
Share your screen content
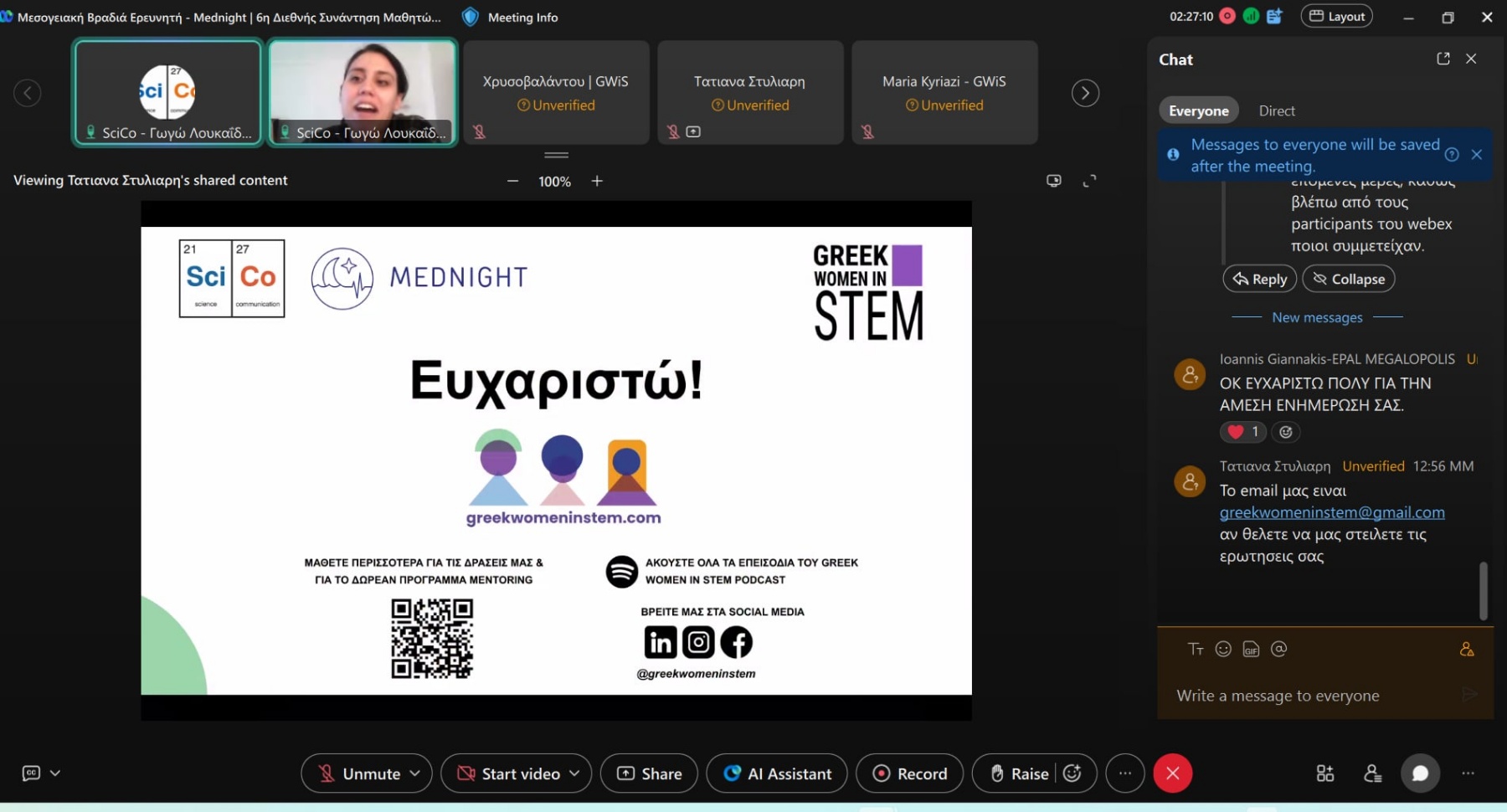pos(649,773)
